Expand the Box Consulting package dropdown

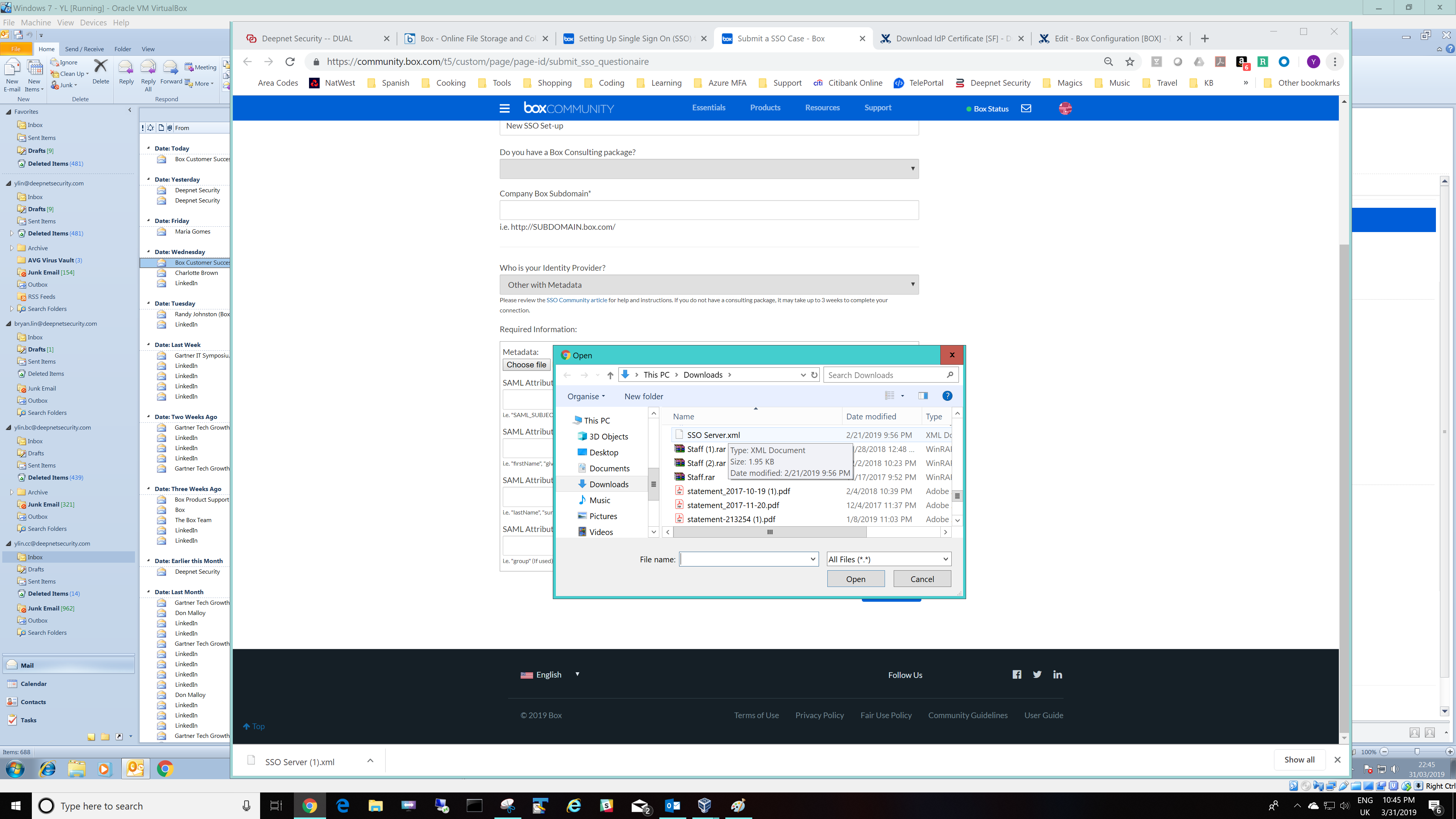tap(709, 169)
